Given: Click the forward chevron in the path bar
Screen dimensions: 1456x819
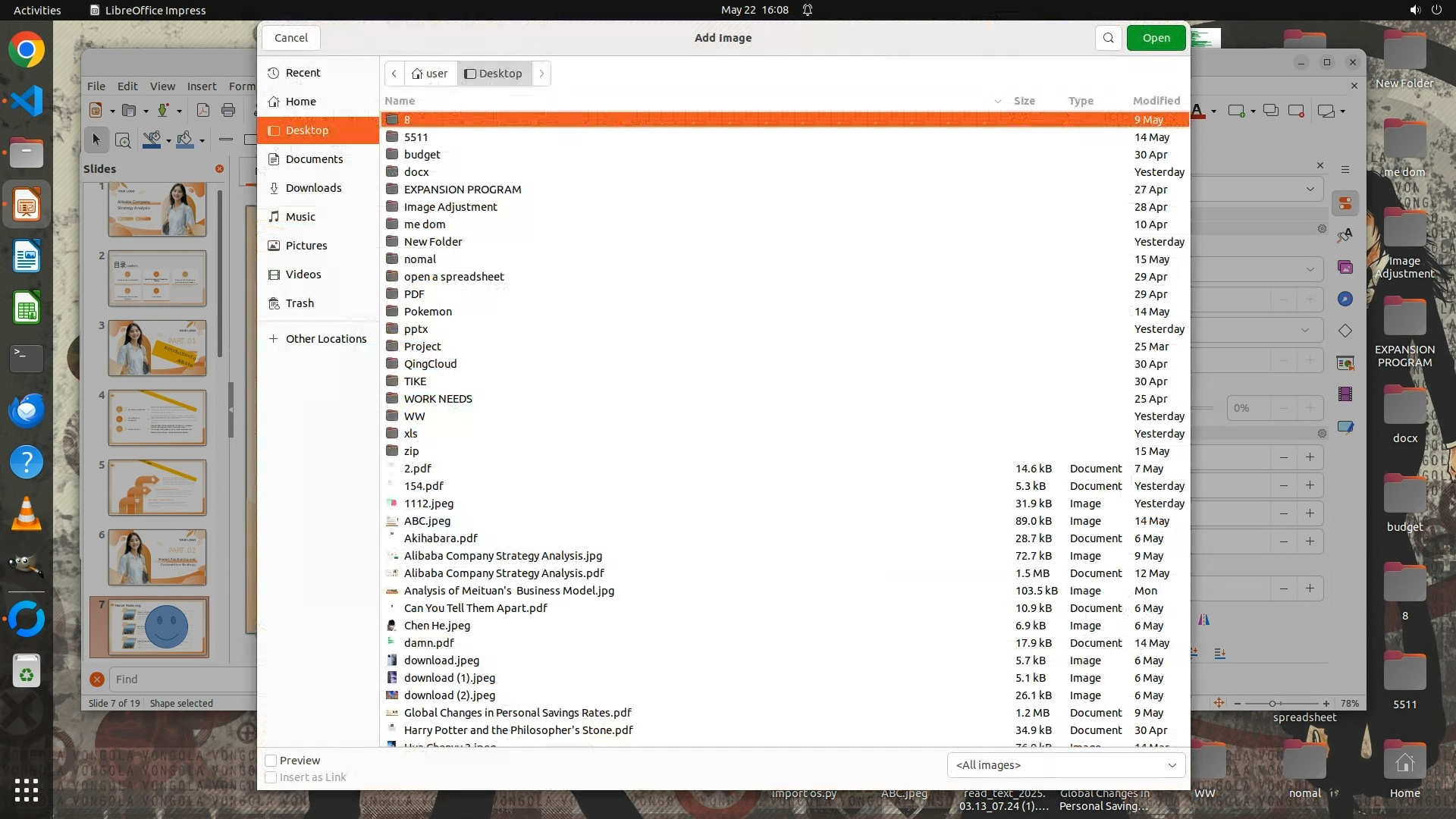Looking at the screenshot, I should click(541, 74).
